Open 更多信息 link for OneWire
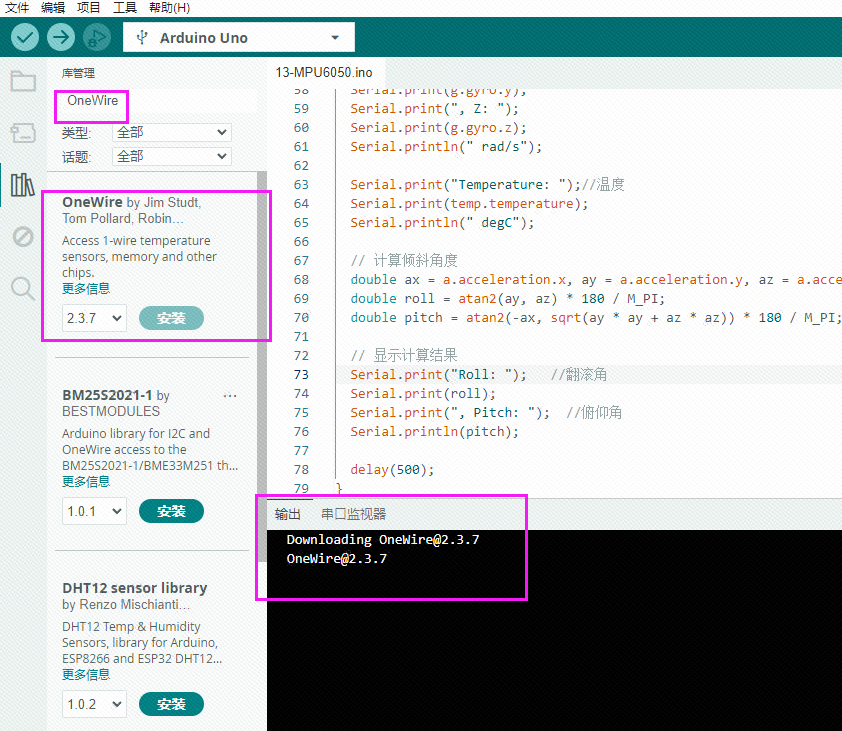The height and width of the screenshot is (731, 842). [86, 288]
